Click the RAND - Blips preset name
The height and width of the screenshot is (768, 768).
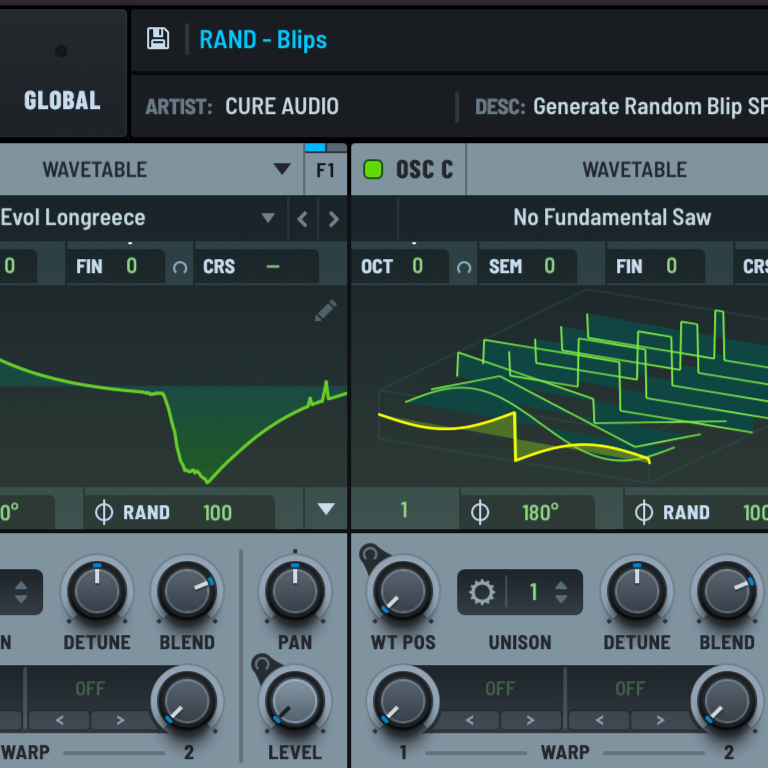tap(263, 40)
